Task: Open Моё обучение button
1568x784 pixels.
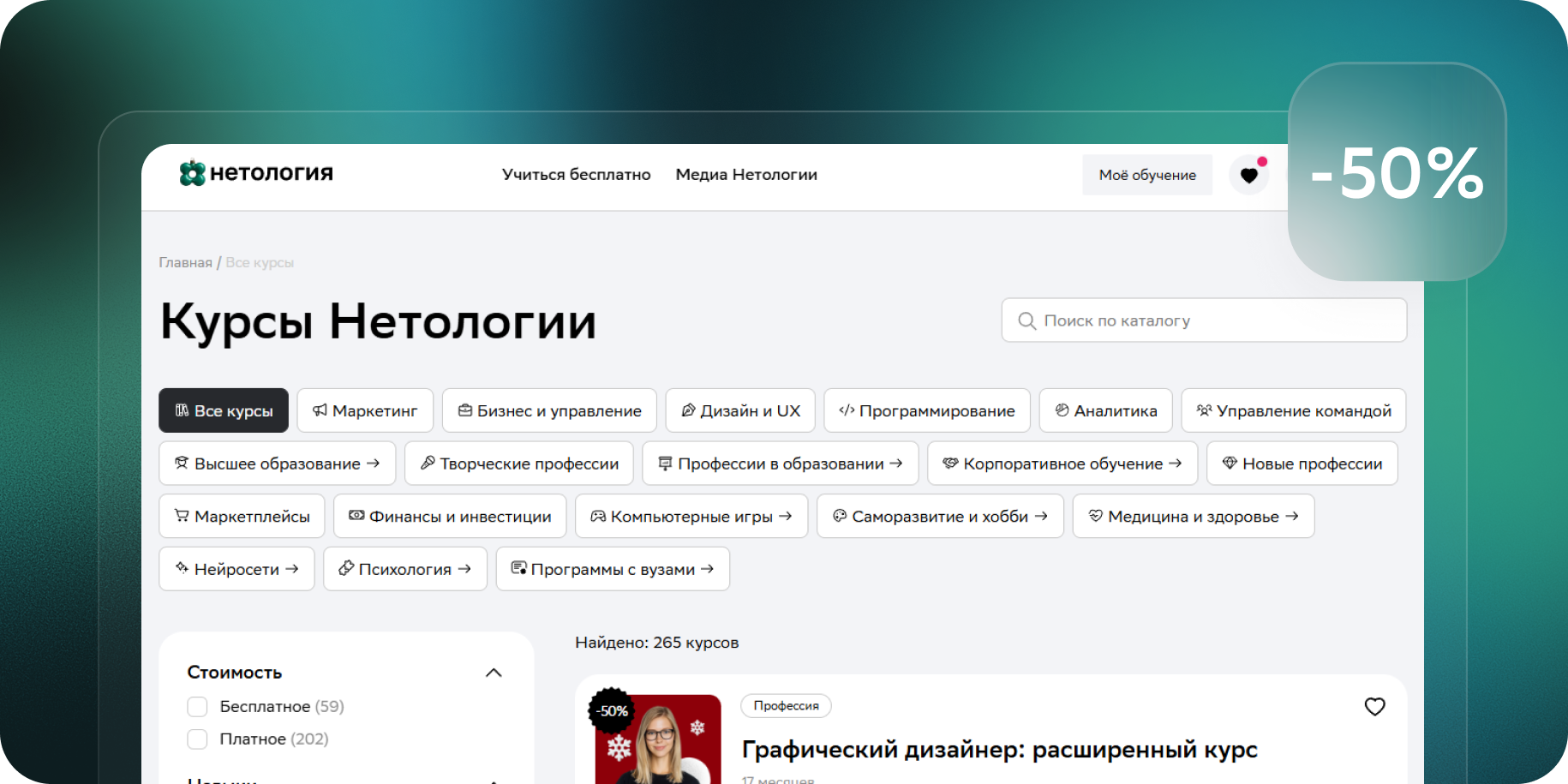Action: coord(1146,175)
